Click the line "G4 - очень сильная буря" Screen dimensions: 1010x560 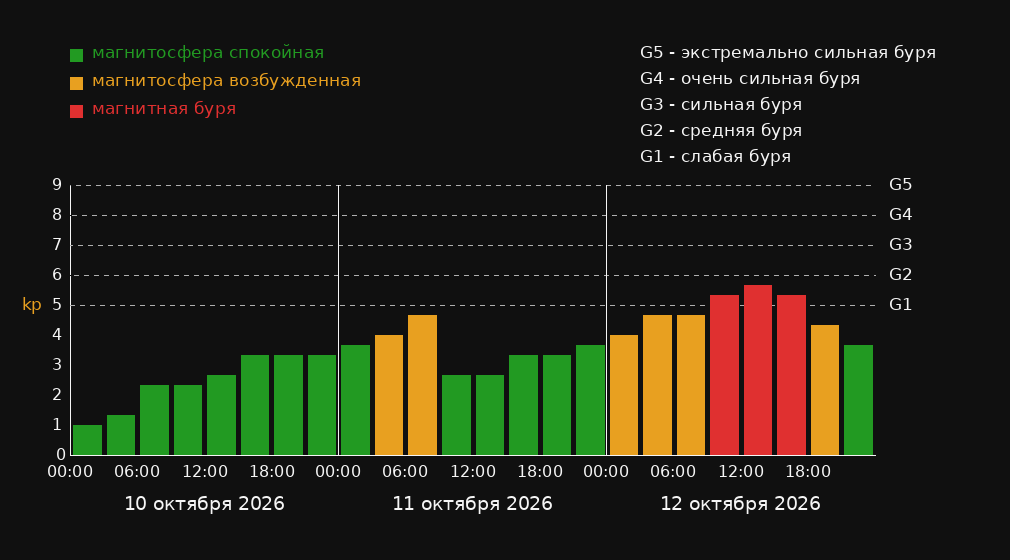[750, 79]
